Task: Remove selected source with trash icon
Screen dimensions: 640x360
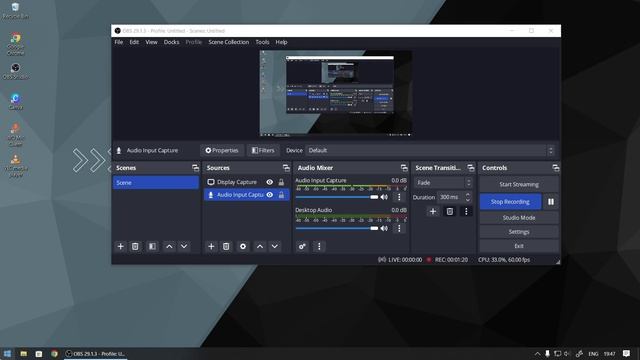Action: [226, 247]
